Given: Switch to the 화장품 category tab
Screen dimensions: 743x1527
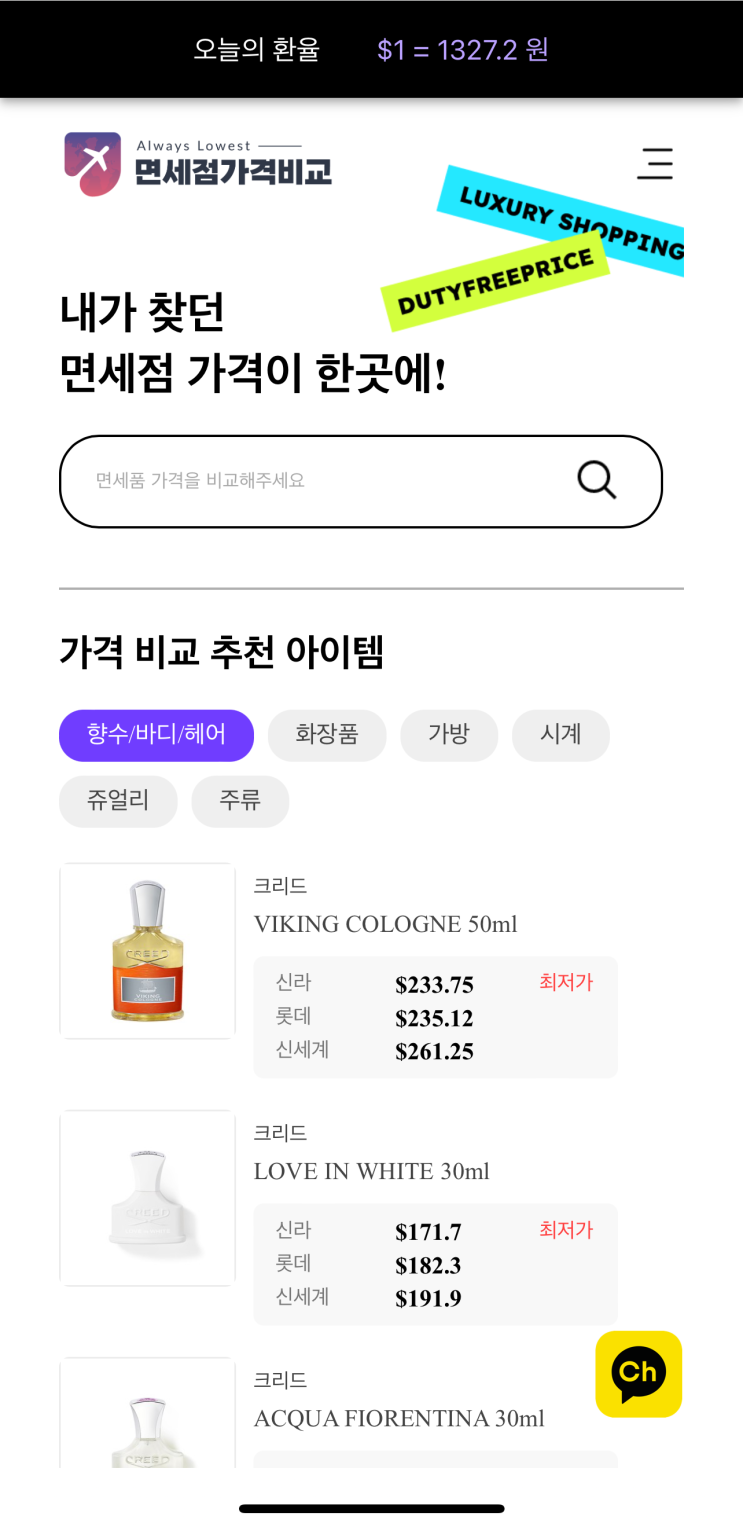Looking at the screenshot, I should pos(327,735).
